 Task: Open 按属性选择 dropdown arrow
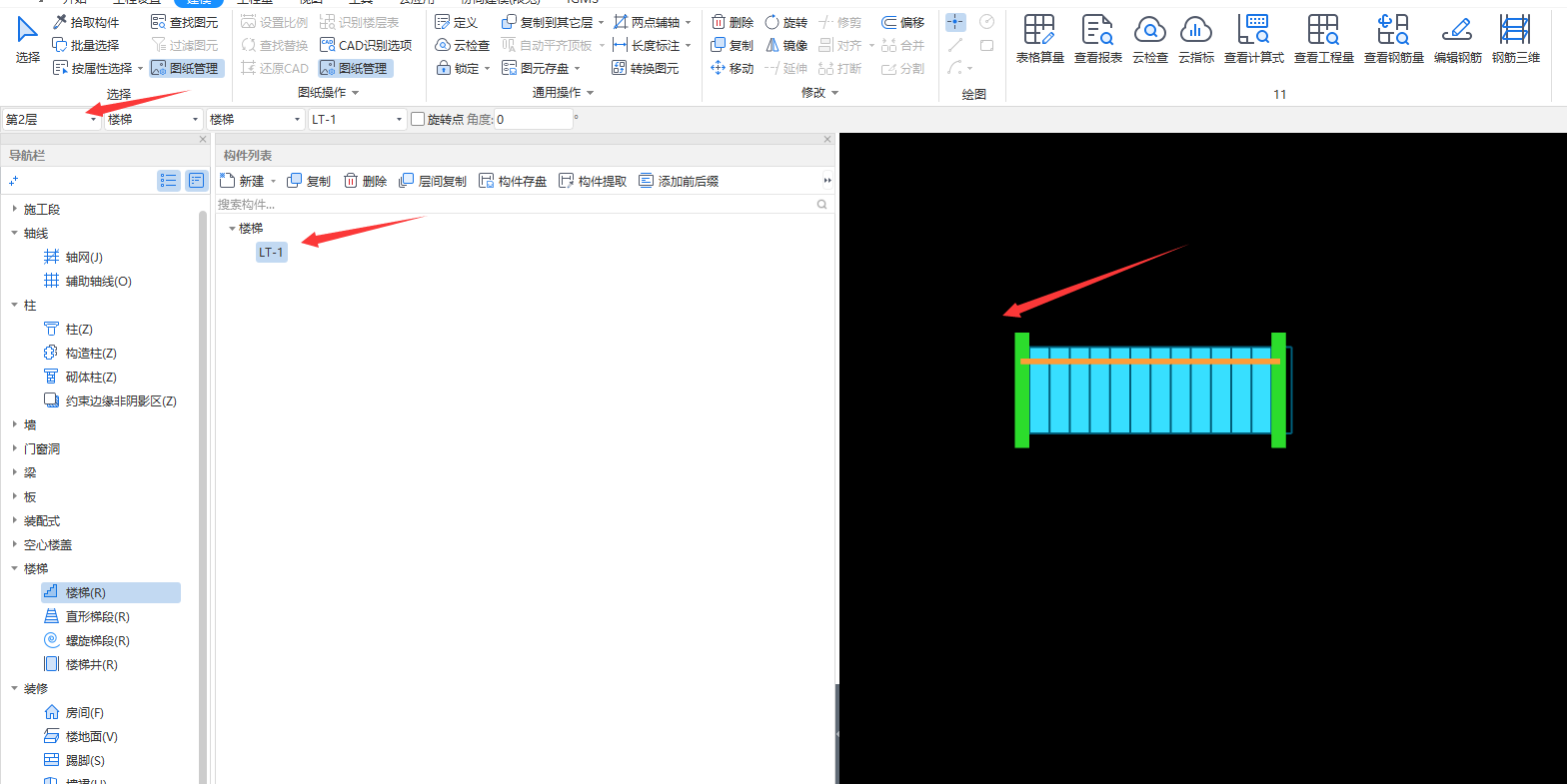pos(140,69)
